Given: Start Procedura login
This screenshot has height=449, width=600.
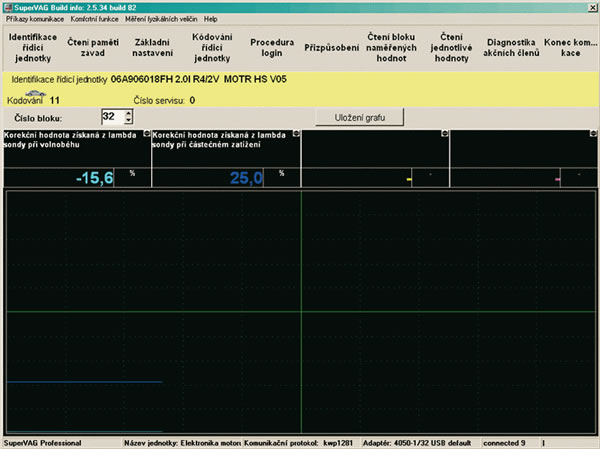Looking at the screenshot, I should pyautogui.click(x=272, y=48).
